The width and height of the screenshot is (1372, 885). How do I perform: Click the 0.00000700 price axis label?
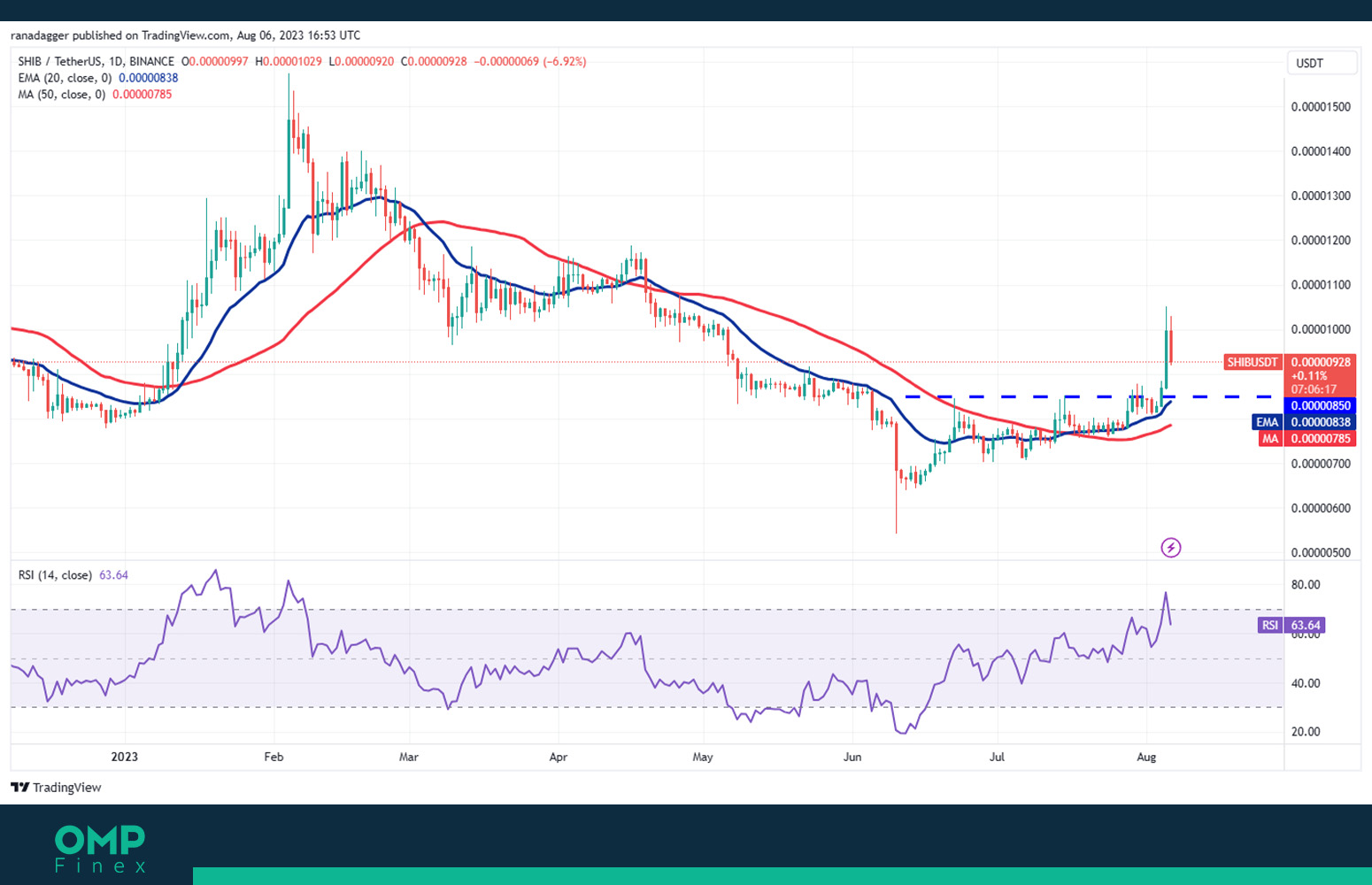[1321, 464]
